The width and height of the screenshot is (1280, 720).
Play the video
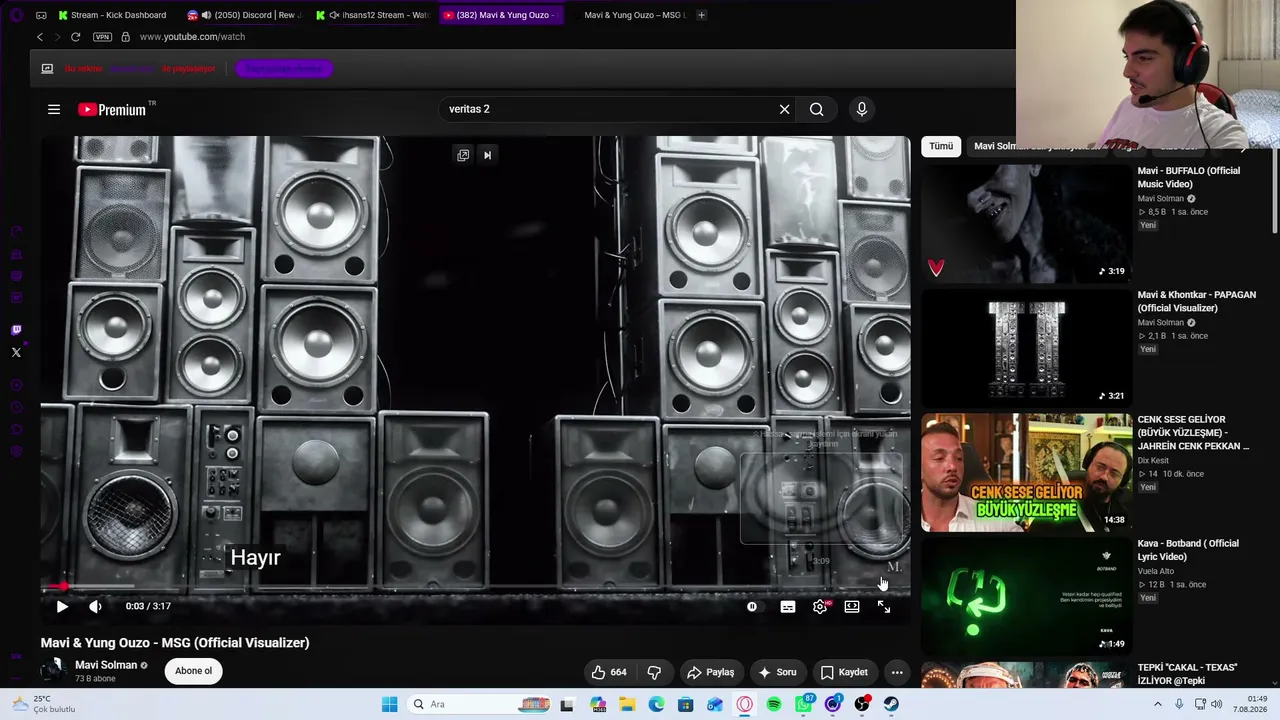tap(62, 606)
